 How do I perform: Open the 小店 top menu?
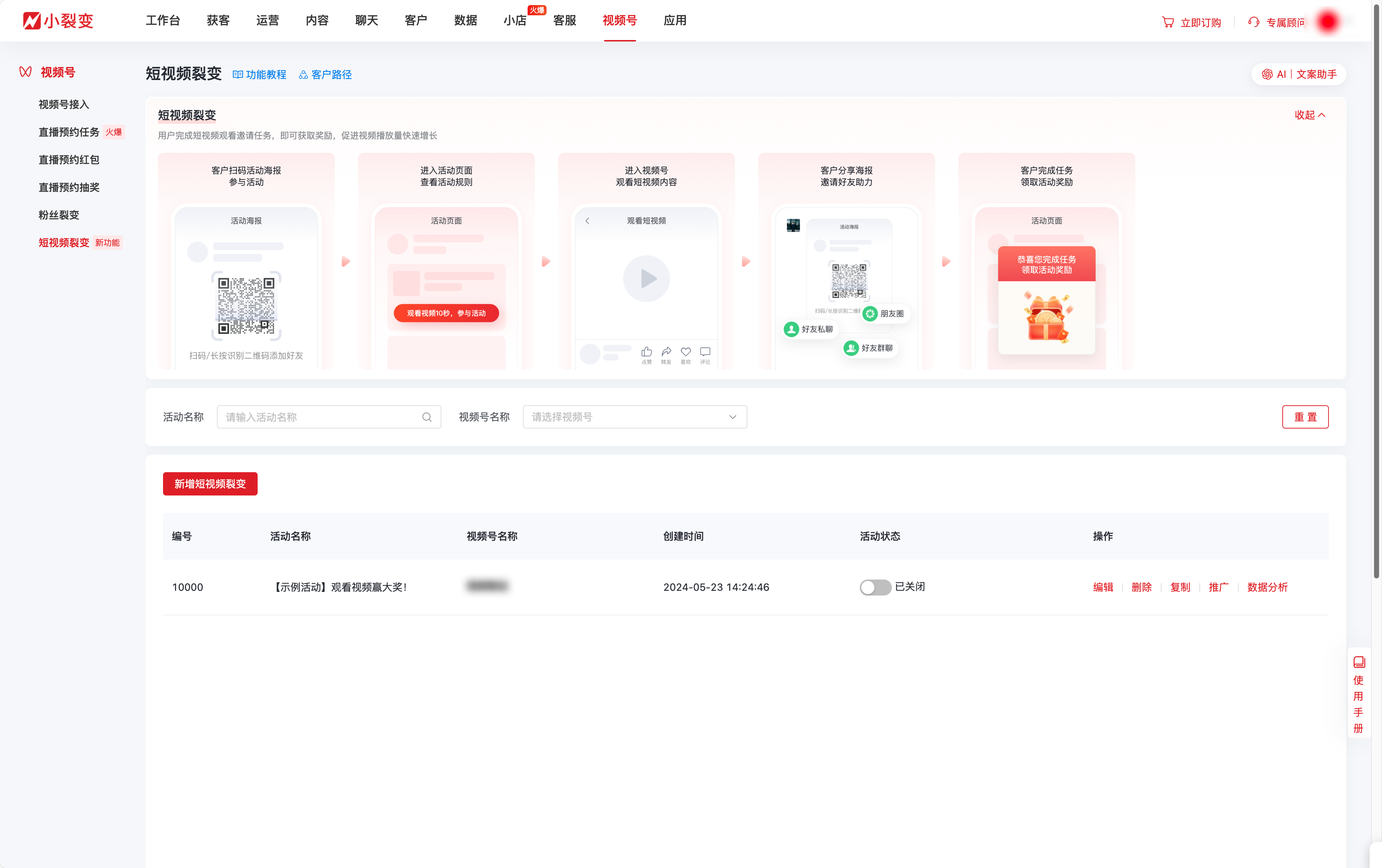(515, 21)
